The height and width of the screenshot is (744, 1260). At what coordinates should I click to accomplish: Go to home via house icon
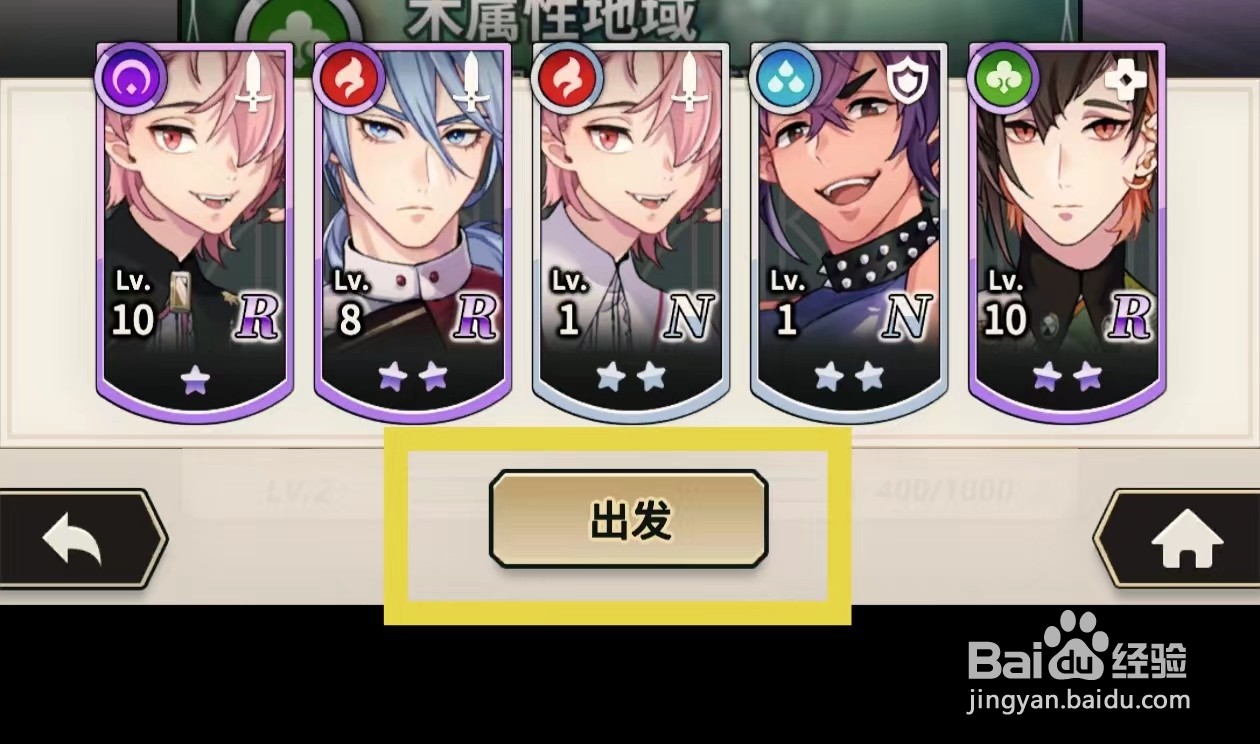(1180, 539)
